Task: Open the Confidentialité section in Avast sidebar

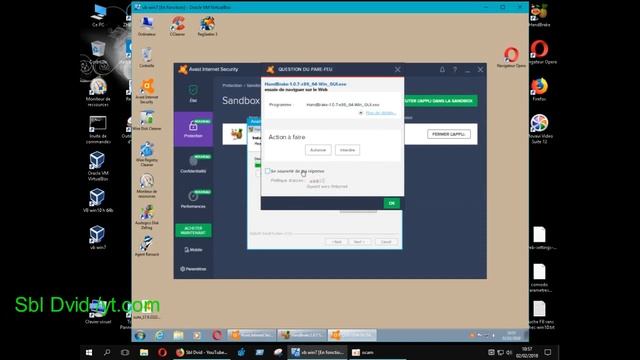Action: pyautogui.click(x=193, y=164)
